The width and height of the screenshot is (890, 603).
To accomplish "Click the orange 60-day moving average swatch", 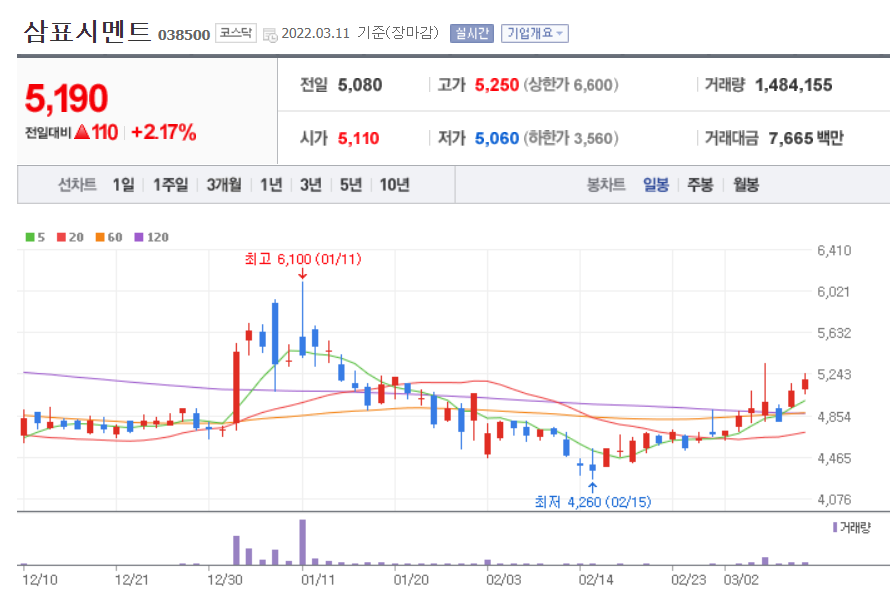I will click(100, 237).
